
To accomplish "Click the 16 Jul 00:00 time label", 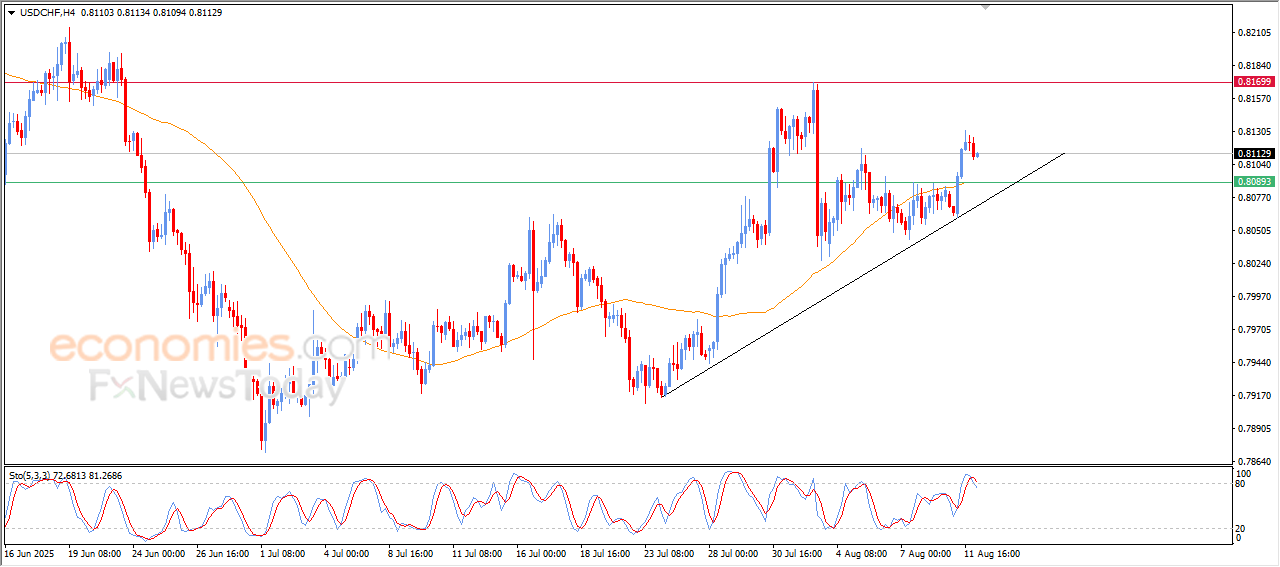I will point(542,553).
